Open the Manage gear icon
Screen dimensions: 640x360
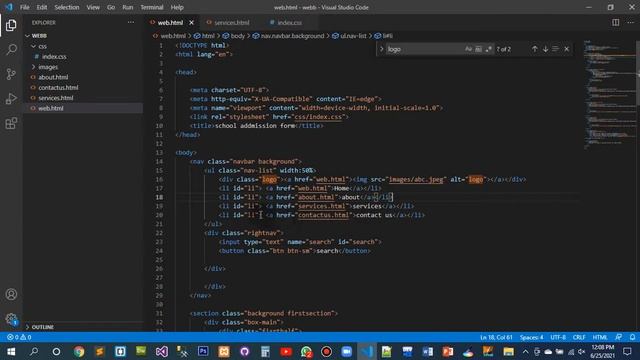(x=11, y=319)
